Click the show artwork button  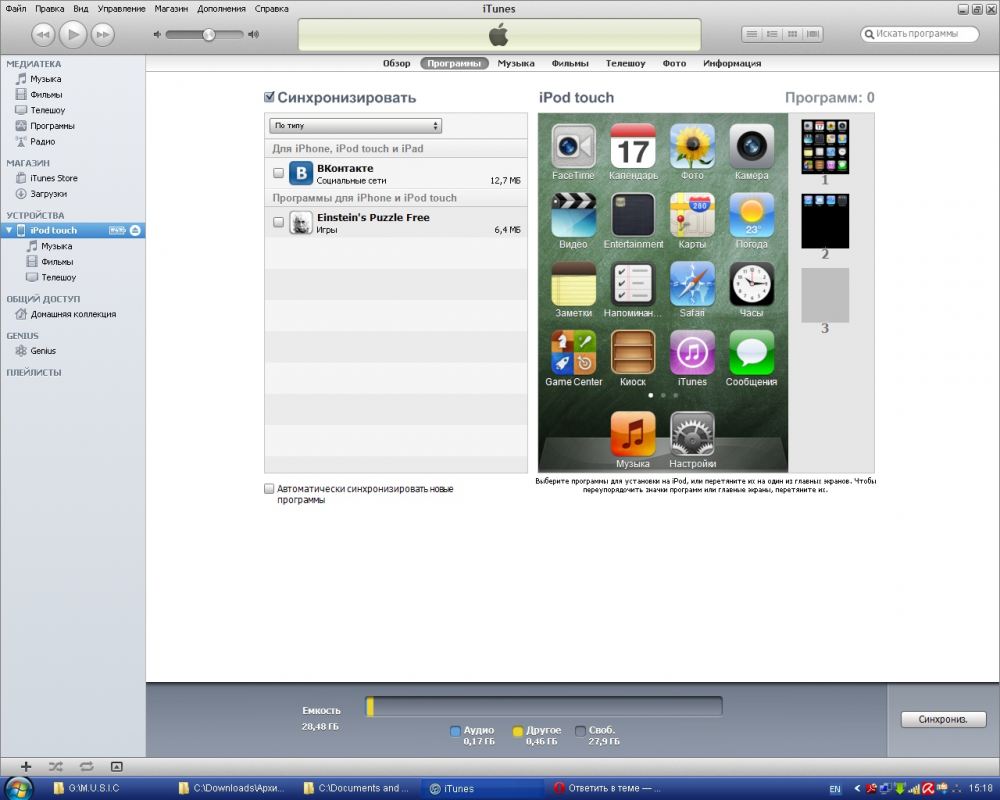(116, 766)
